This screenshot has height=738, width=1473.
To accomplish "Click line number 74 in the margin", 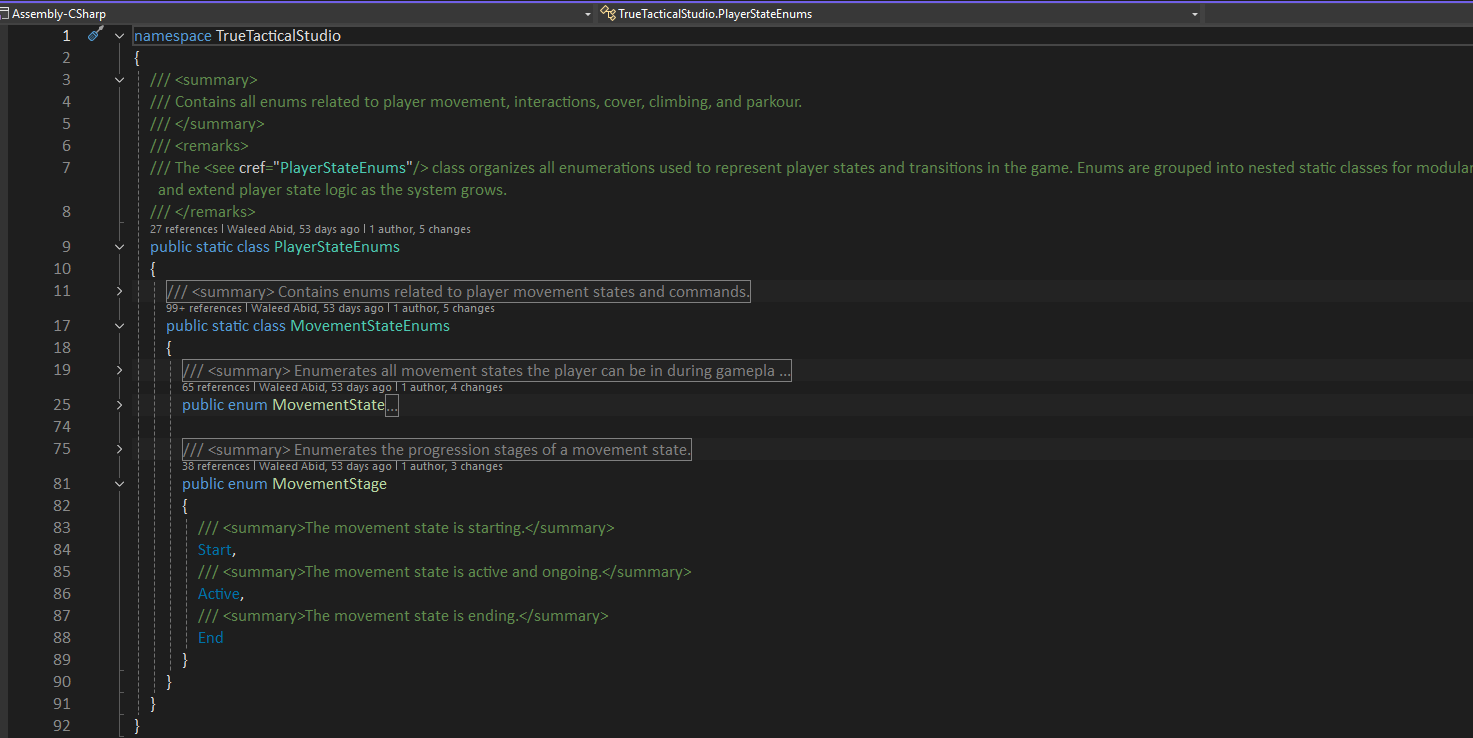I will [x=61, y=427].
